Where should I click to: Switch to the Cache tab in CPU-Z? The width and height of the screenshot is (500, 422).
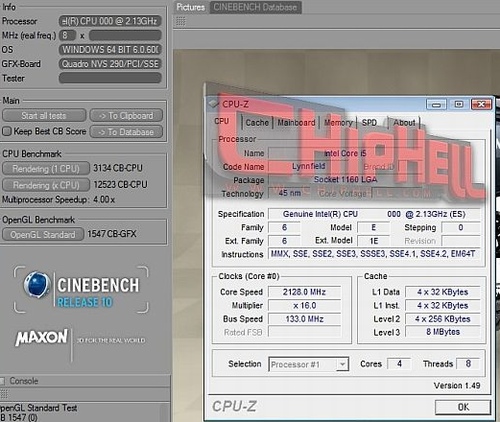257,123
